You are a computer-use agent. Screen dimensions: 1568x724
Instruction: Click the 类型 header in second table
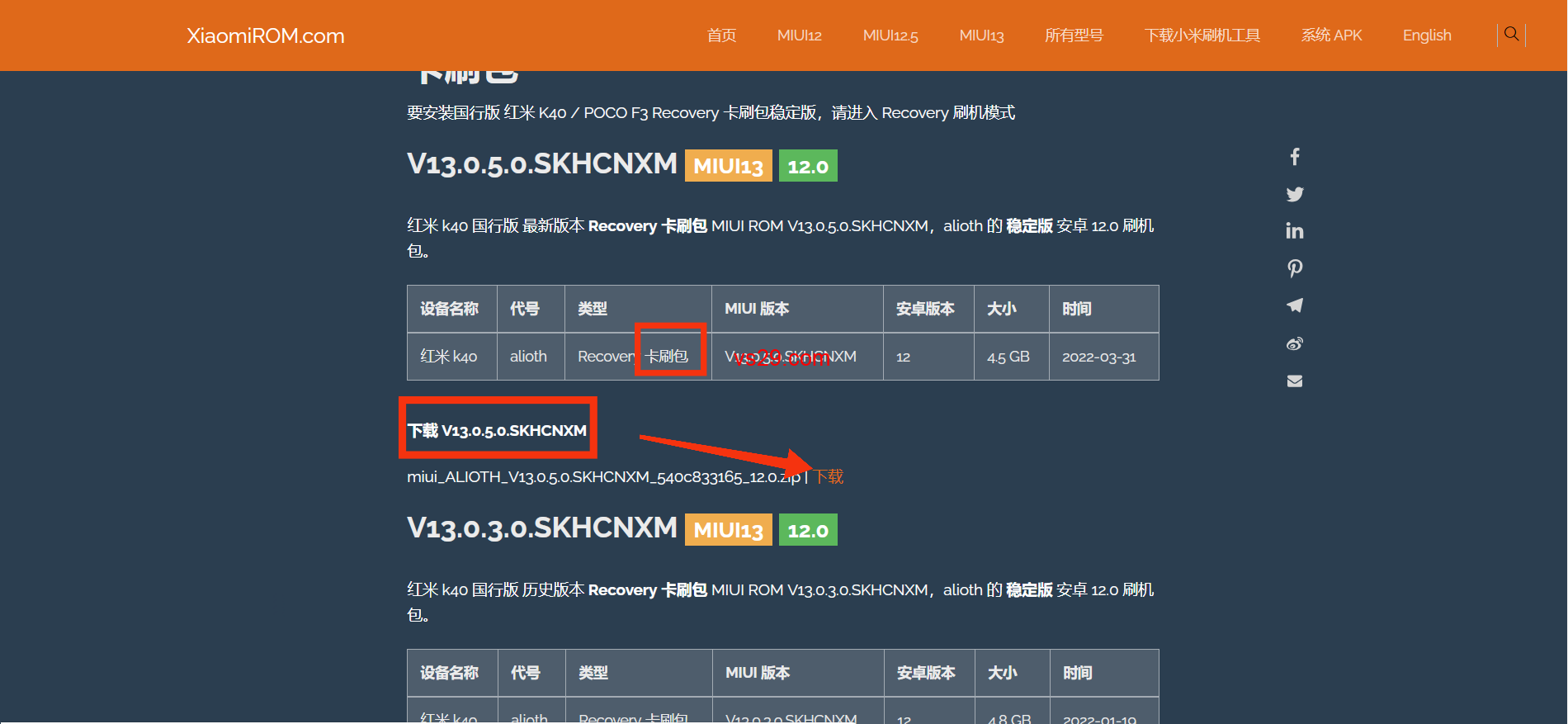pyautogui.click(x=639, y=673)
